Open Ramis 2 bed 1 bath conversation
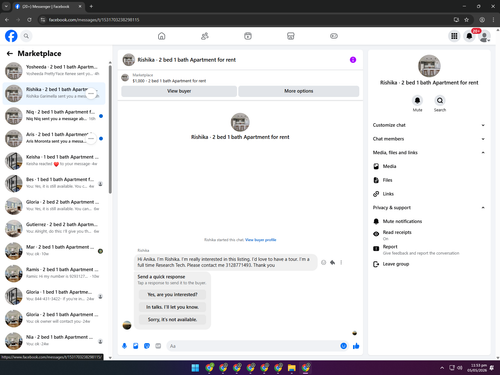500x375 pixels. tap(54, 273)
